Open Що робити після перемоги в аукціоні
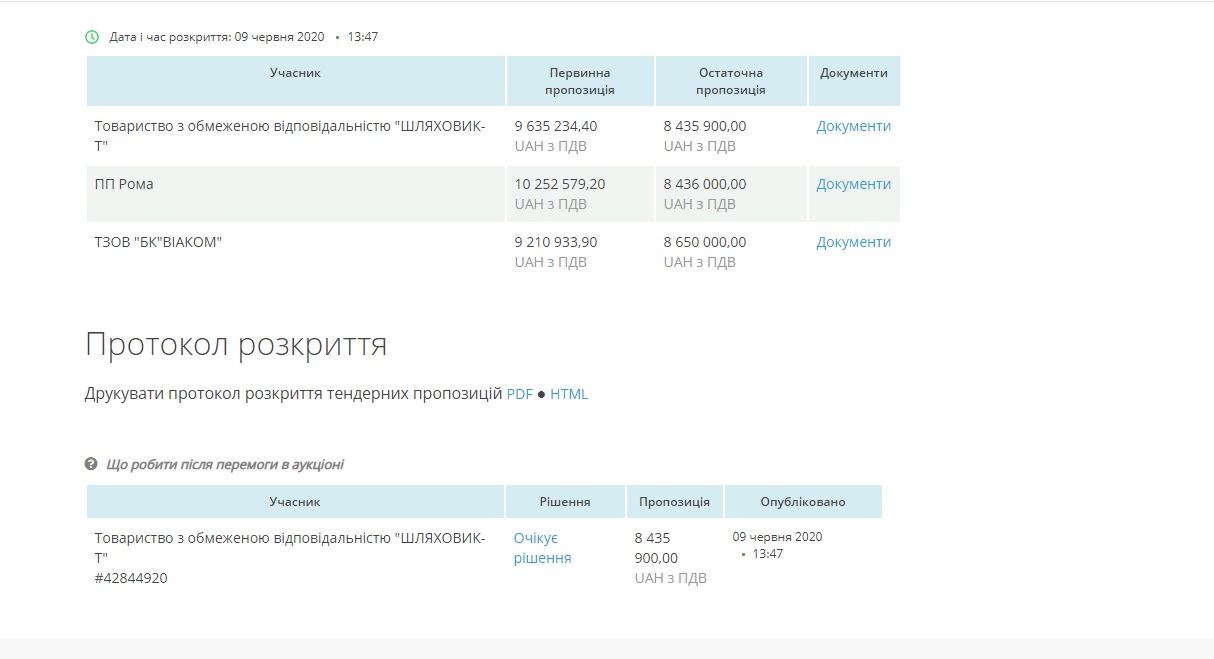The height and width of the screenshot is (659, 1214). pyautogui.click(x=225, y=464)
